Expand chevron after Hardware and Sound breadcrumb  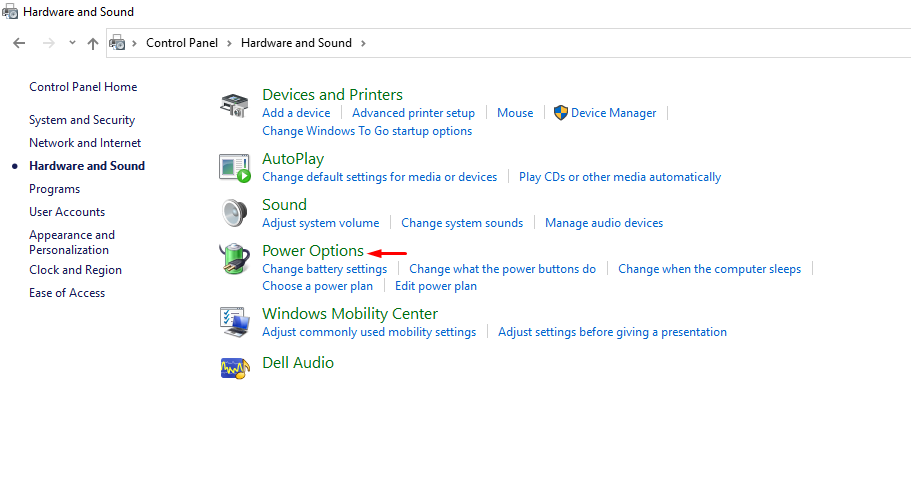(363, 43)
